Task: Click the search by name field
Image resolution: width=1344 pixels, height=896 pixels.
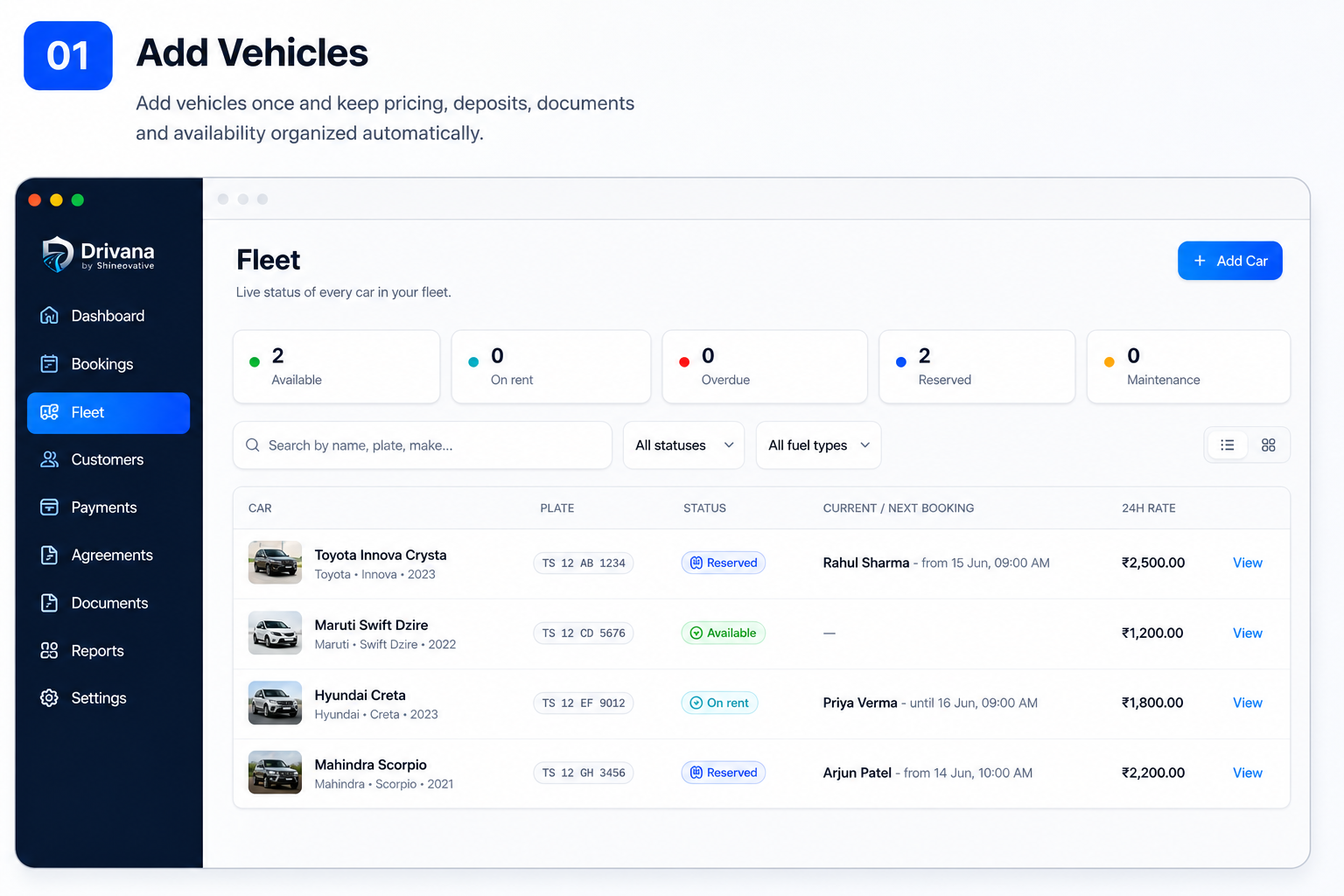Action: click(x=423, y=445)
